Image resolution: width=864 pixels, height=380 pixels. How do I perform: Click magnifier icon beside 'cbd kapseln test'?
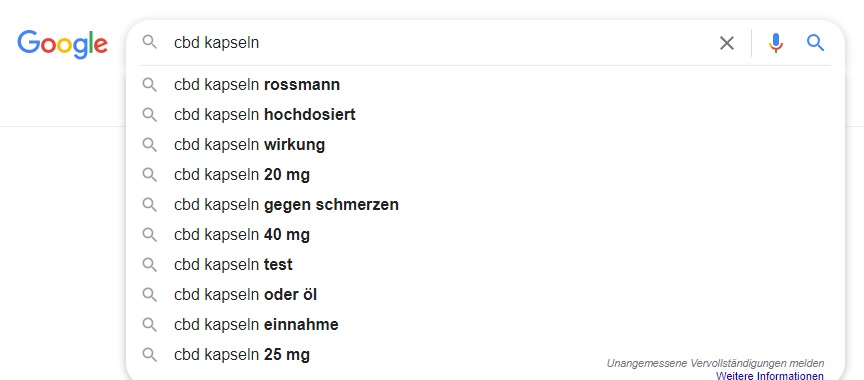tap(149, 264)
